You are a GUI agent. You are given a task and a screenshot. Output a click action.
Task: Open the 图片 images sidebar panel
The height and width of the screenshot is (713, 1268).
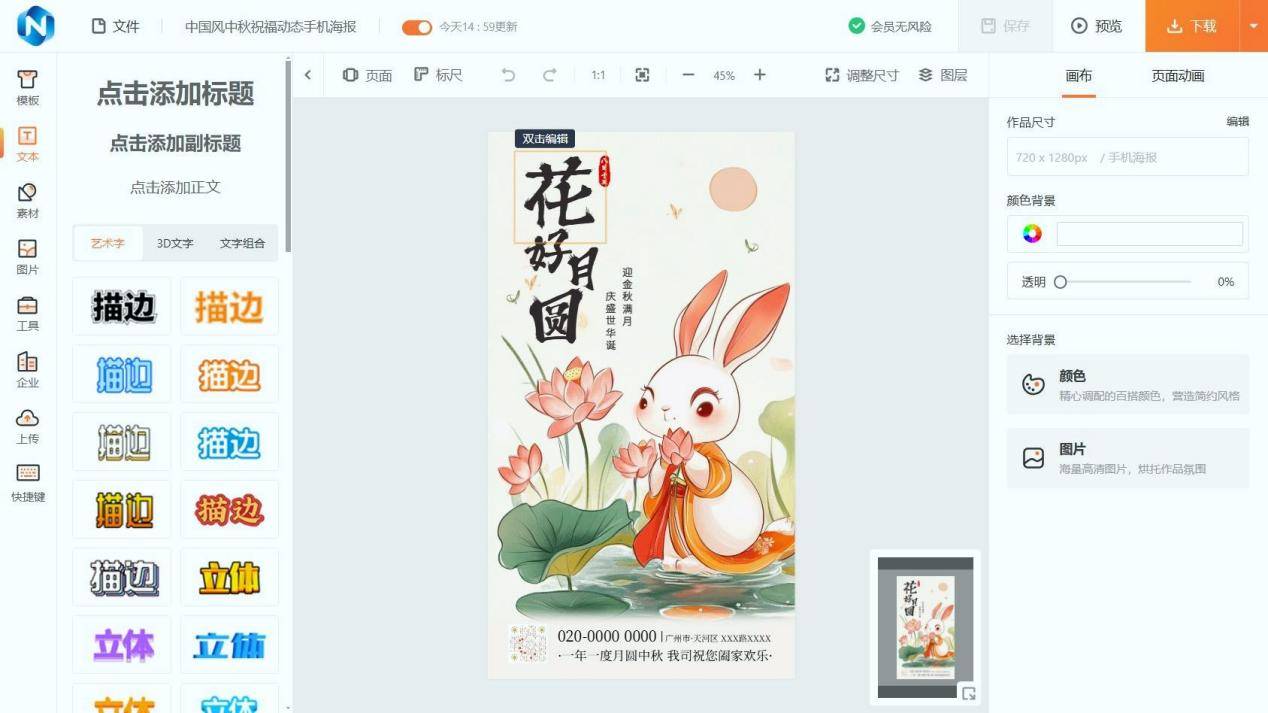pos(28,257)
